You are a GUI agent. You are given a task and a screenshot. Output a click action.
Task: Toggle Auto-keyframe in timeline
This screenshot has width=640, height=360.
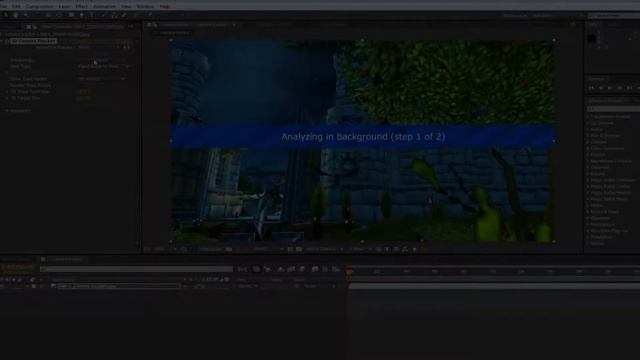[325, 269]
